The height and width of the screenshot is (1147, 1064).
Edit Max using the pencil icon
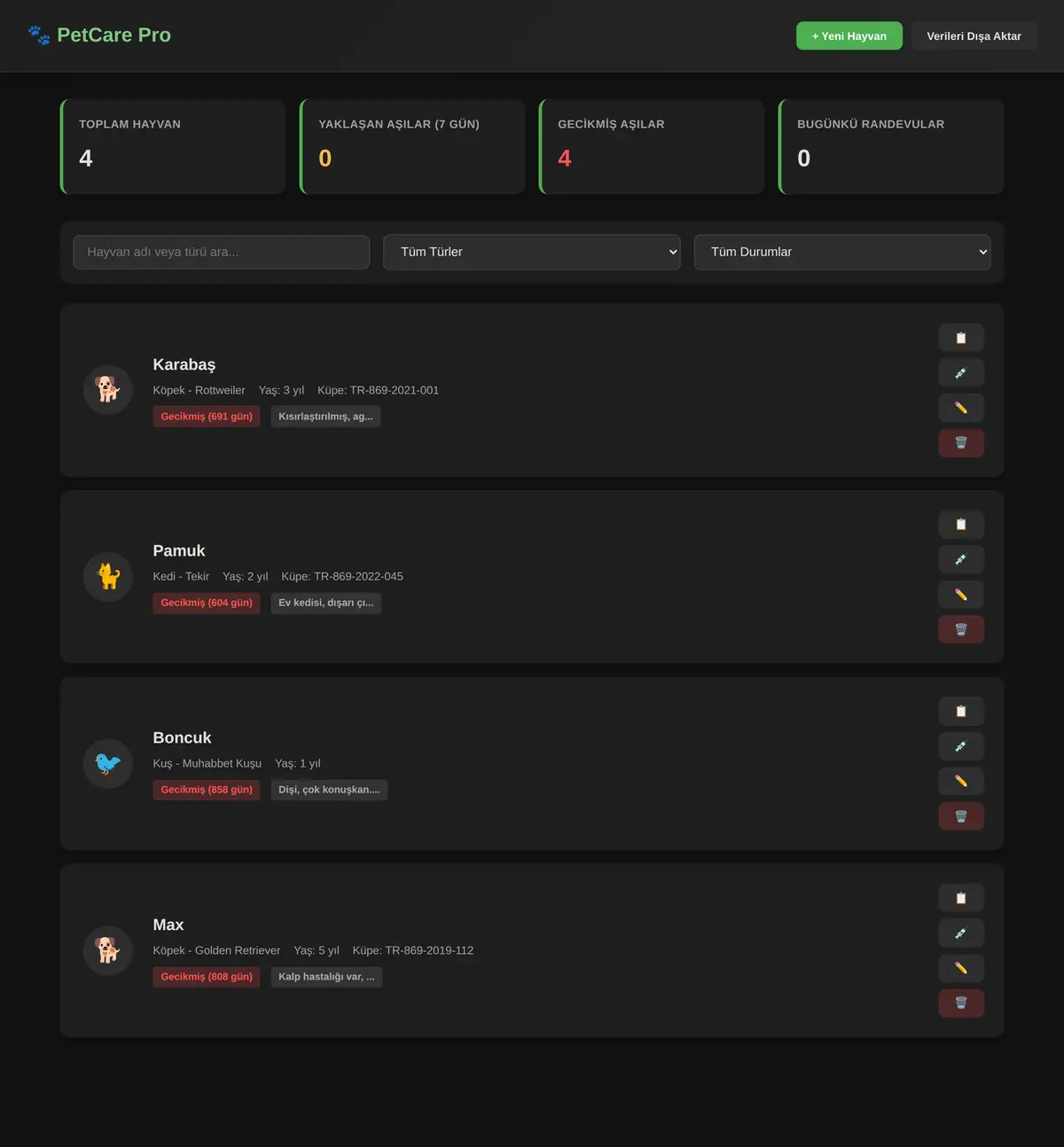tap(961, 968)
